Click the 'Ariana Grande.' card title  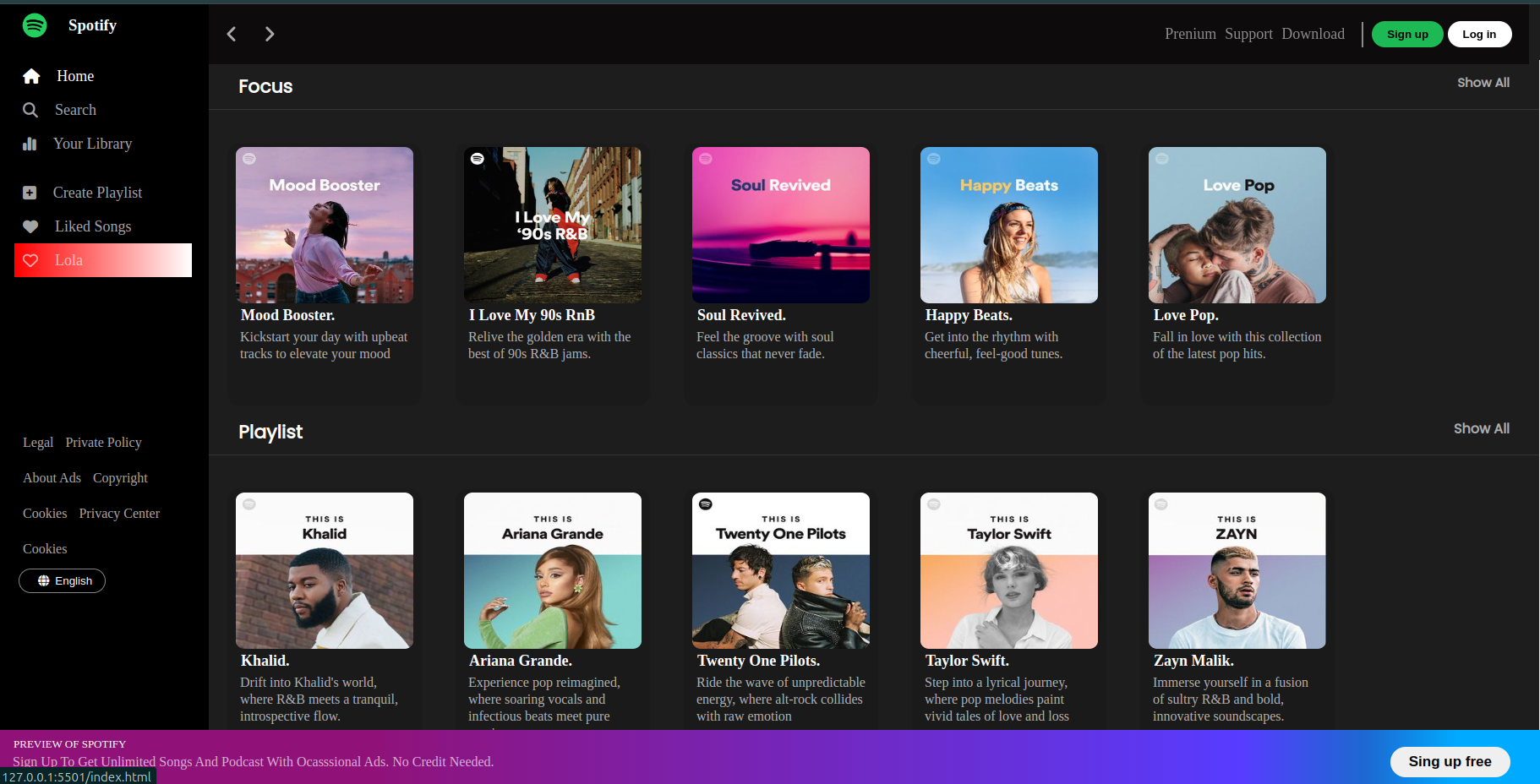(x=521, y=661)
